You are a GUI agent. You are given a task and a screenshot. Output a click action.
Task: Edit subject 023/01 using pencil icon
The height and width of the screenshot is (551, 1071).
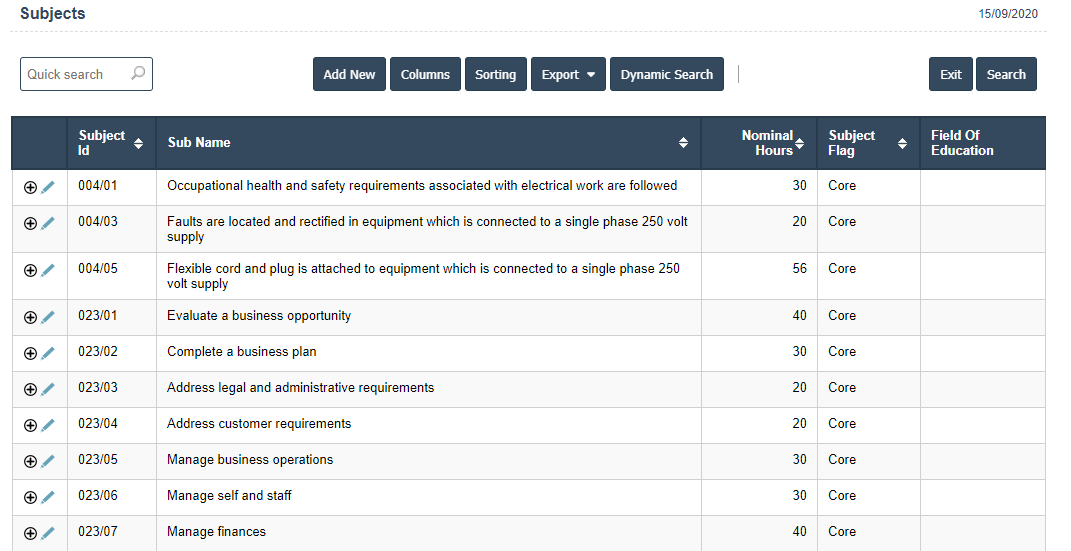point(48,317)
